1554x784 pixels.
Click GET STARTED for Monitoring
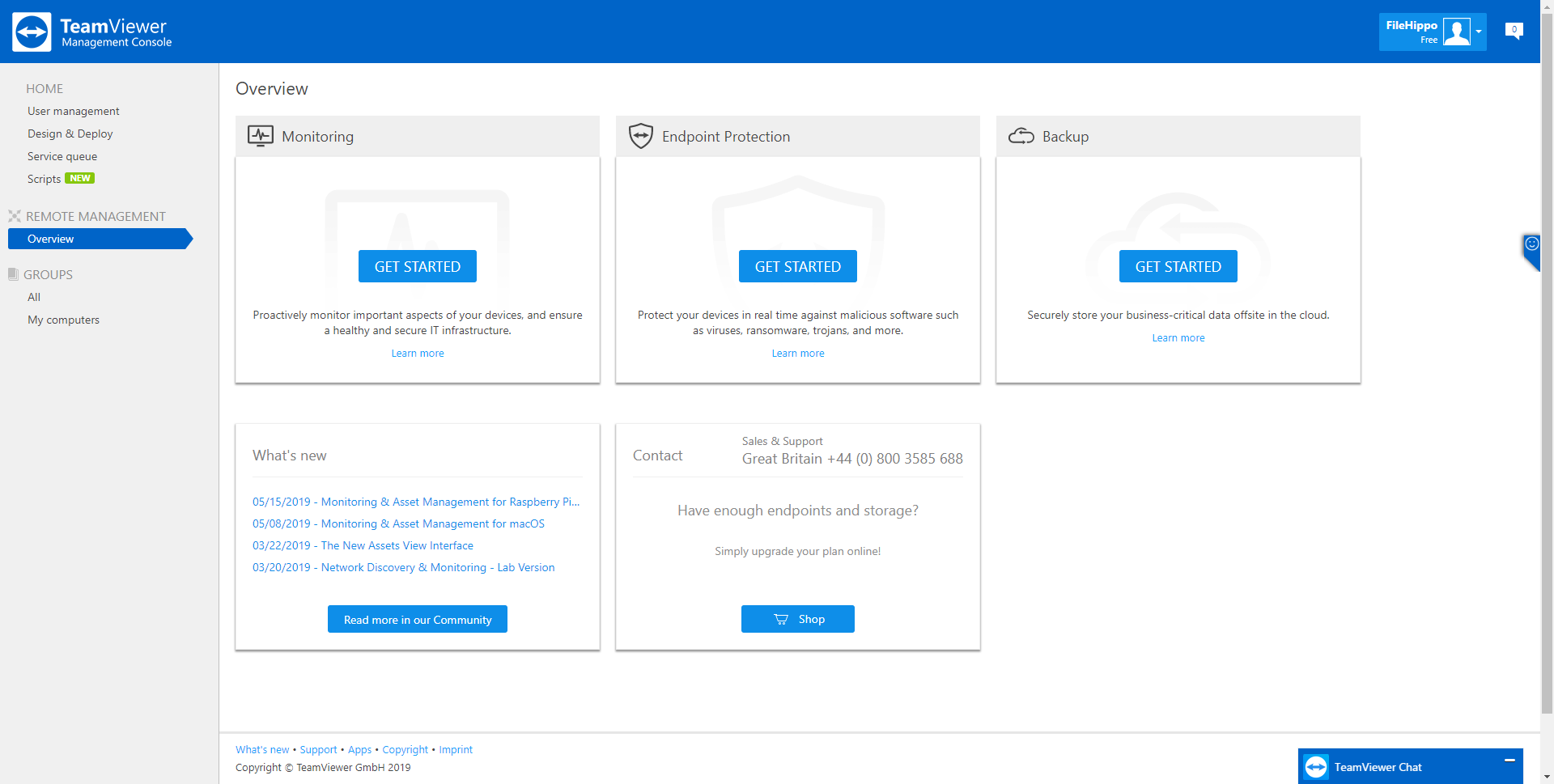pos(418,266)
